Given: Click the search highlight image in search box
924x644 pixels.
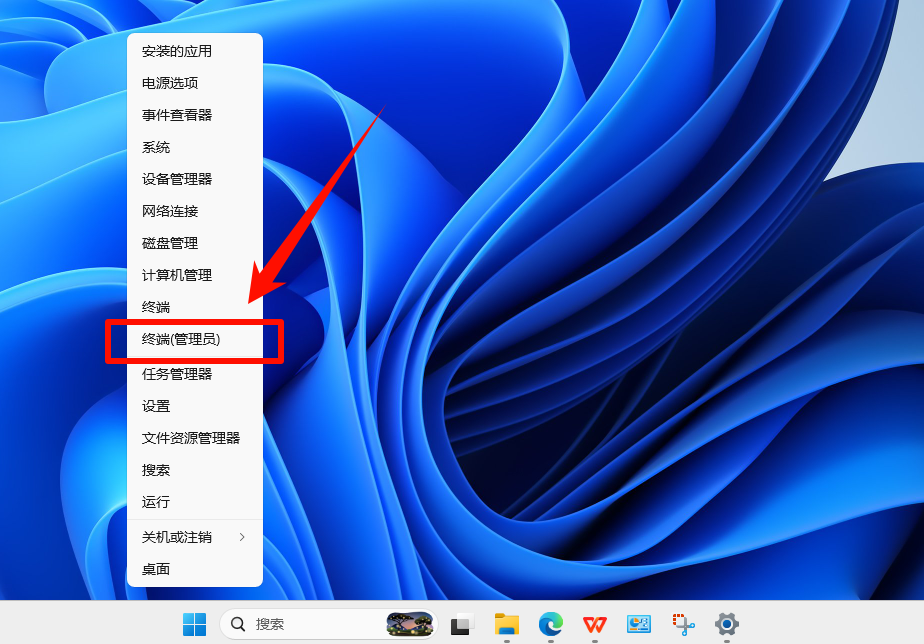Looking at the screenshot, I should coord(410,624).
